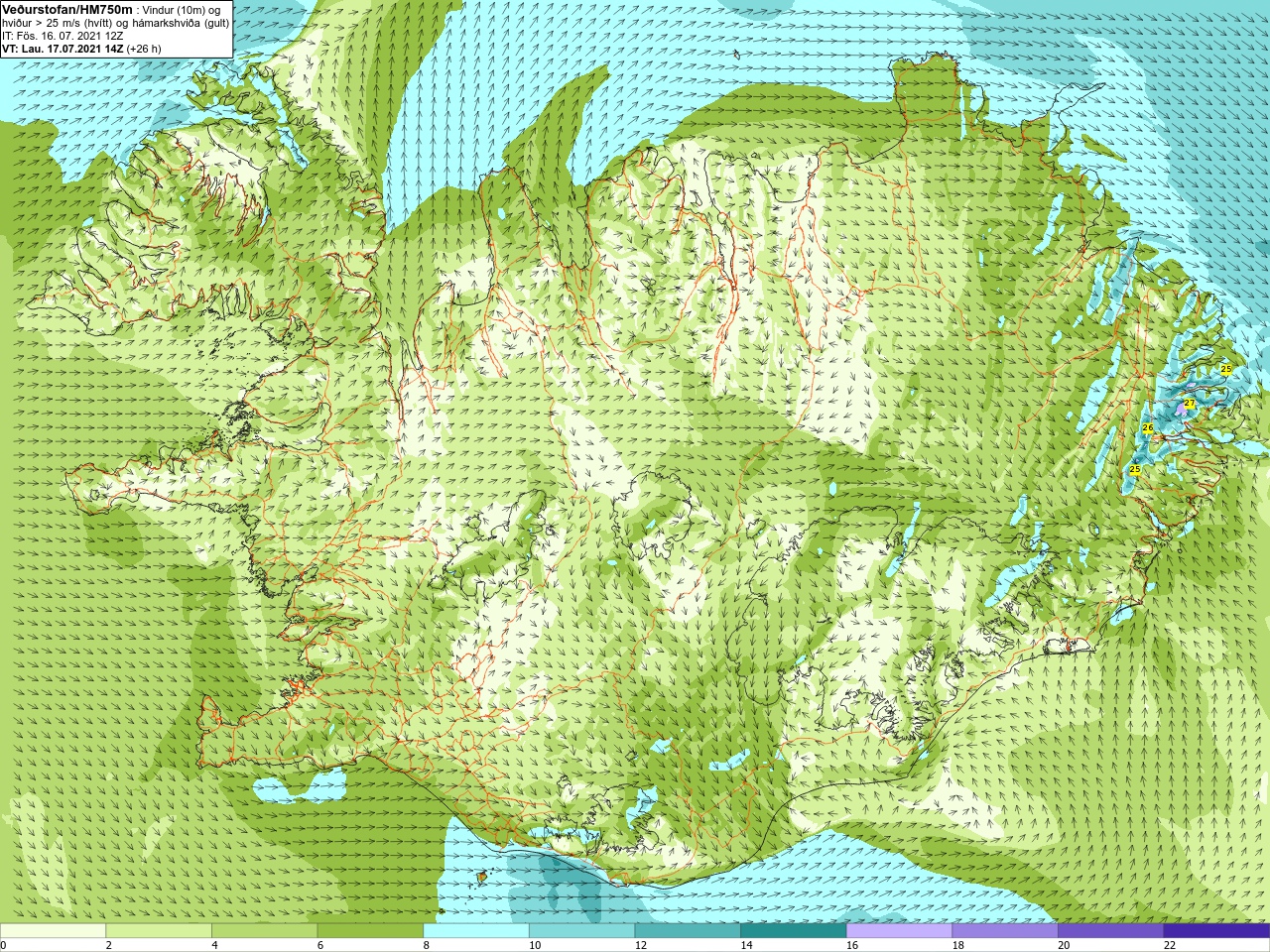1270x952 pixels.
Task: Click the '(+26 h)' forecast offset text
Action: [x=144, y=49]
